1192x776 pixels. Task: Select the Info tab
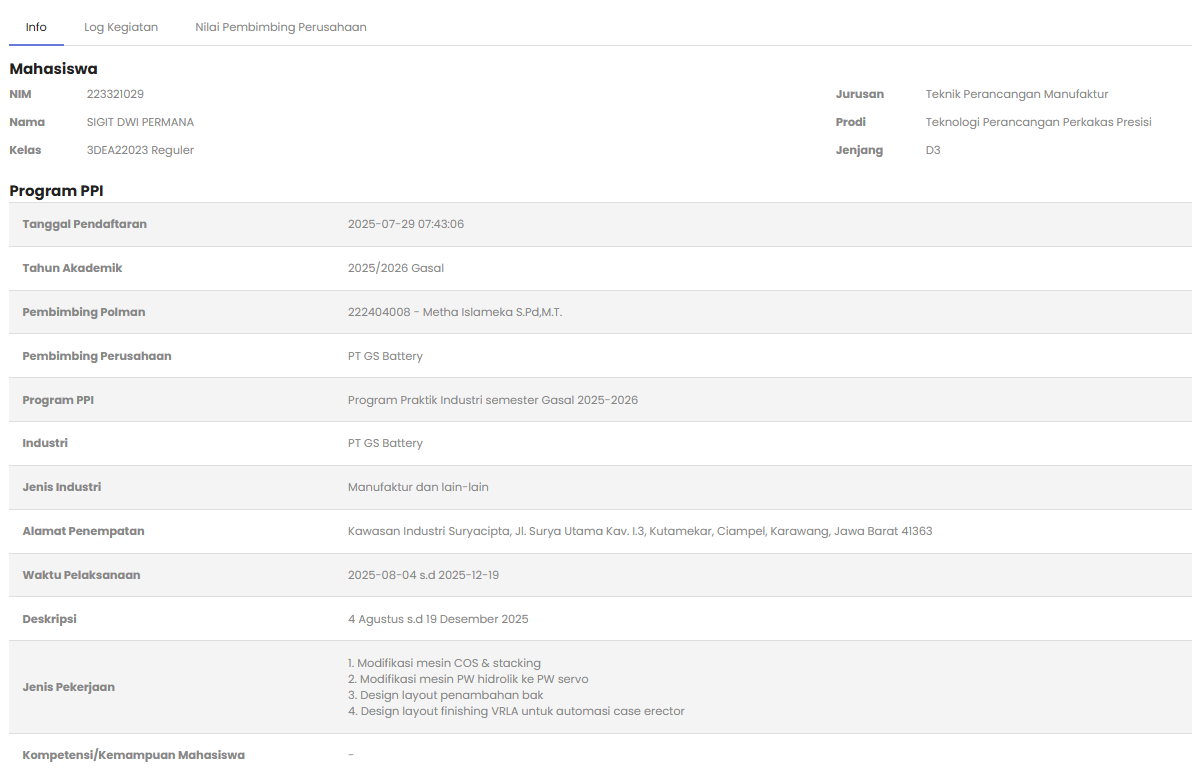tap(36, 27)
